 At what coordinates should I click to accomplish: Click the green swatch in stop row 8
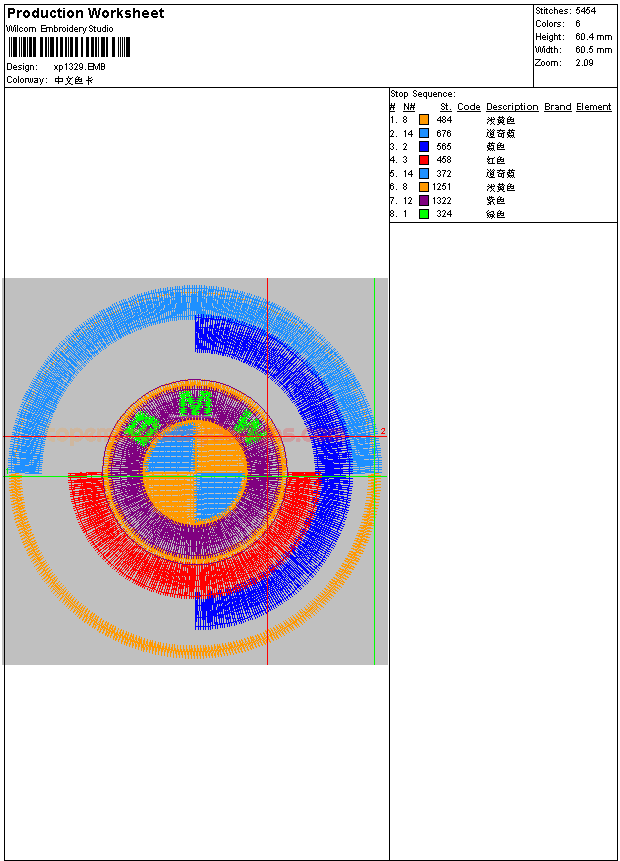tap(423, 214)
